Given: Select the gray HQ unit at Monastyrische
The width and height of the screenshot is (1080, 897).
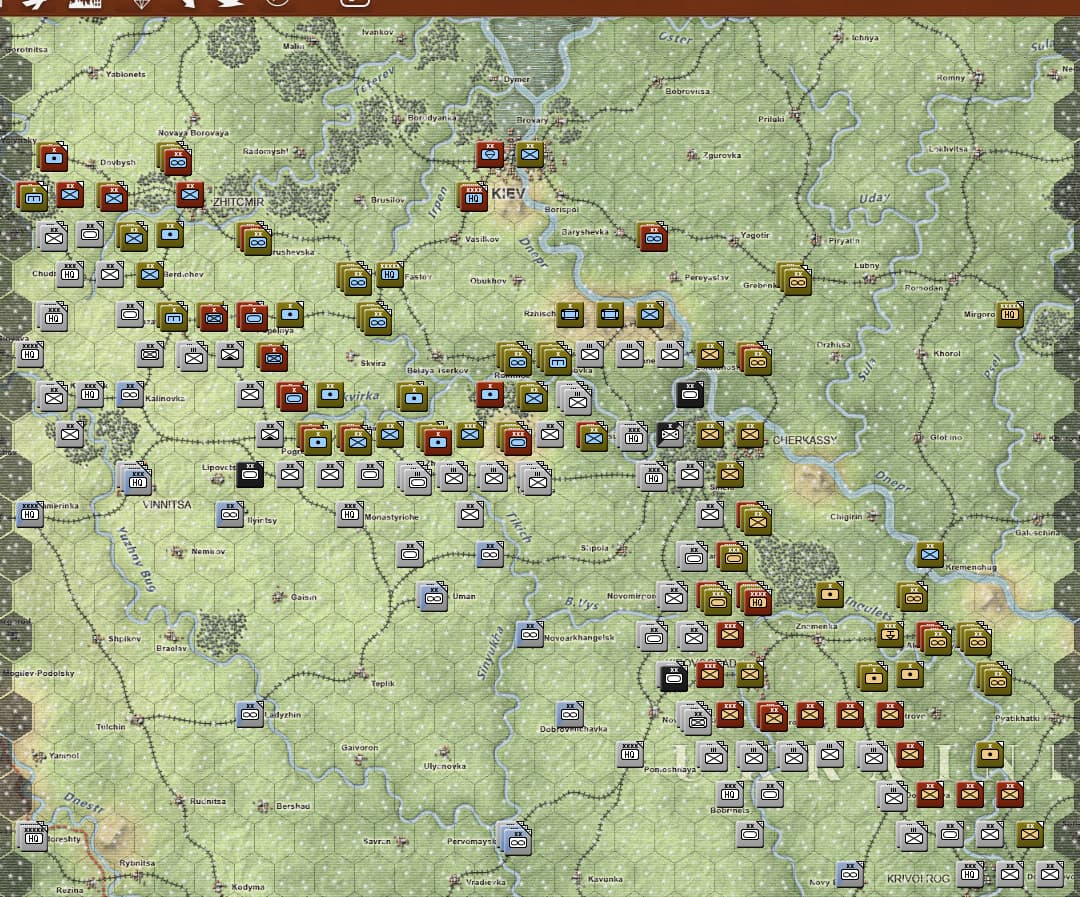Looking at the screenshot, I should pos(350,514).
